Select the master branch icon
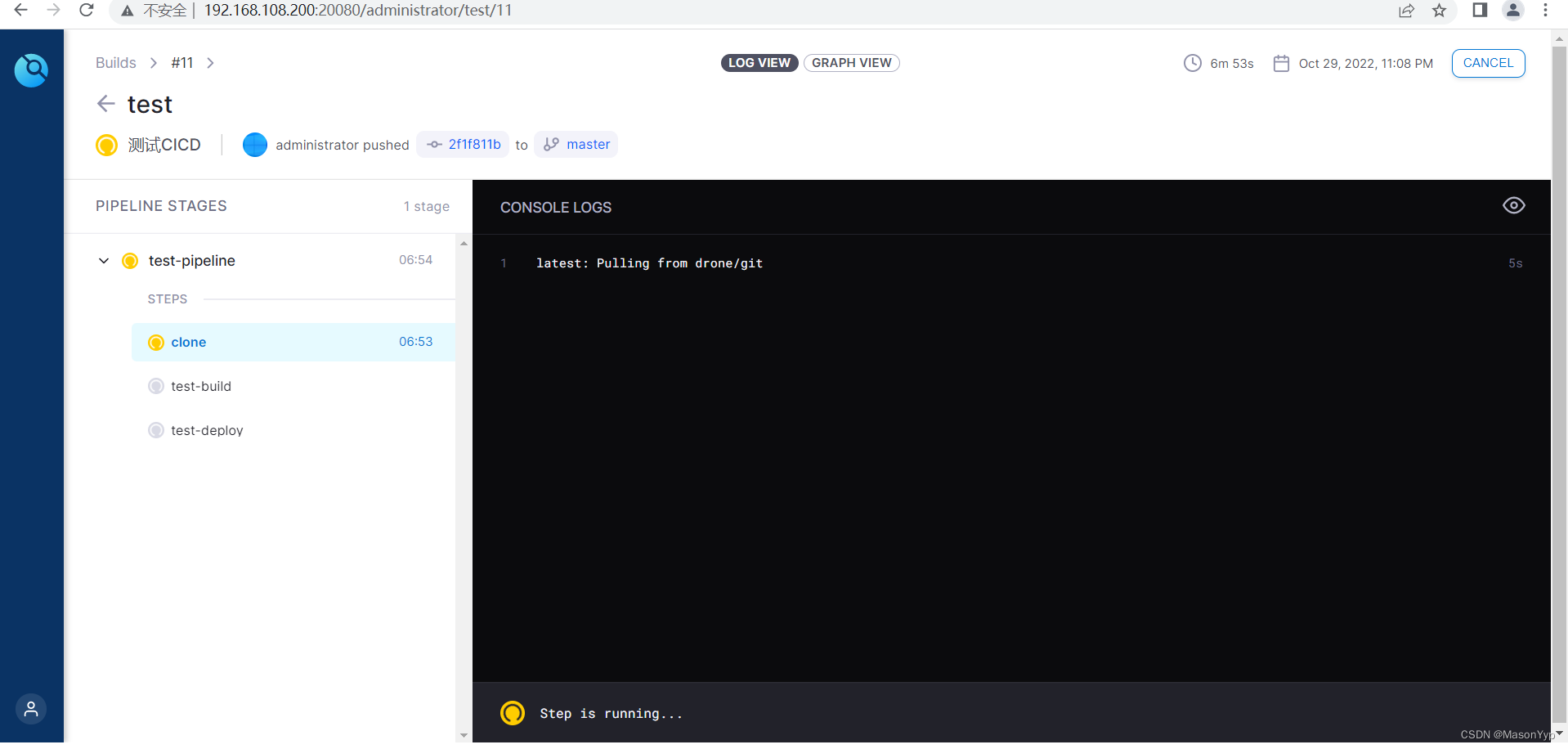 [550, 144]
